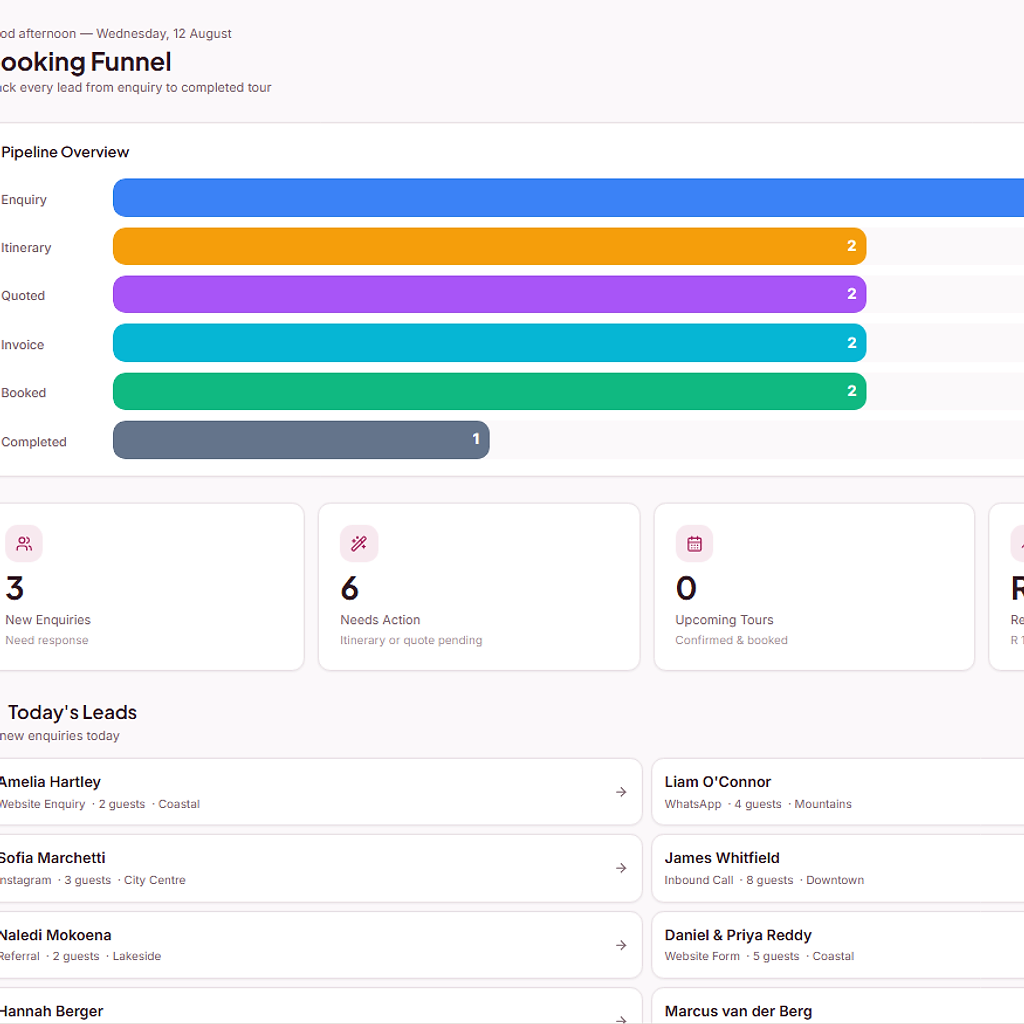Open Sofia Marchetti lead via arrow

621,868
